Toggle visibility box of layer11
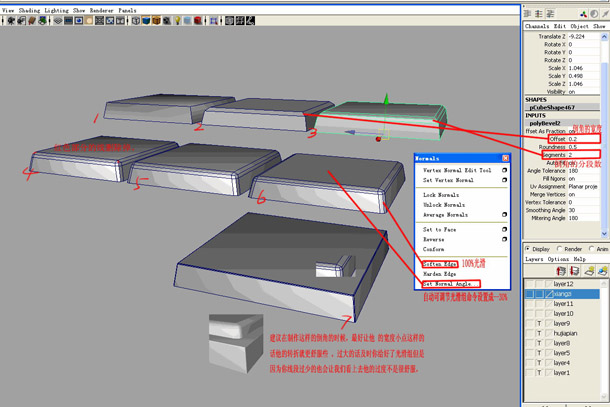The image size is (610, 407). click(529, 303)
